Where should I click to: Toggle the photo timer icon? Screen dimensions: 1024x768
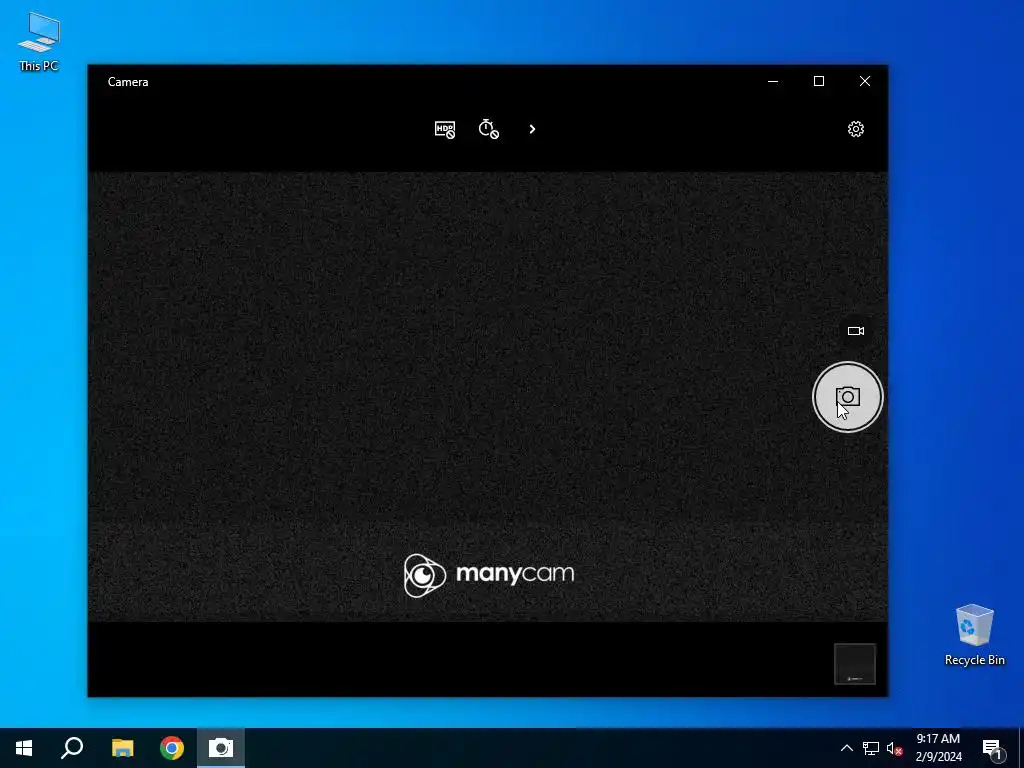[488, 129]
